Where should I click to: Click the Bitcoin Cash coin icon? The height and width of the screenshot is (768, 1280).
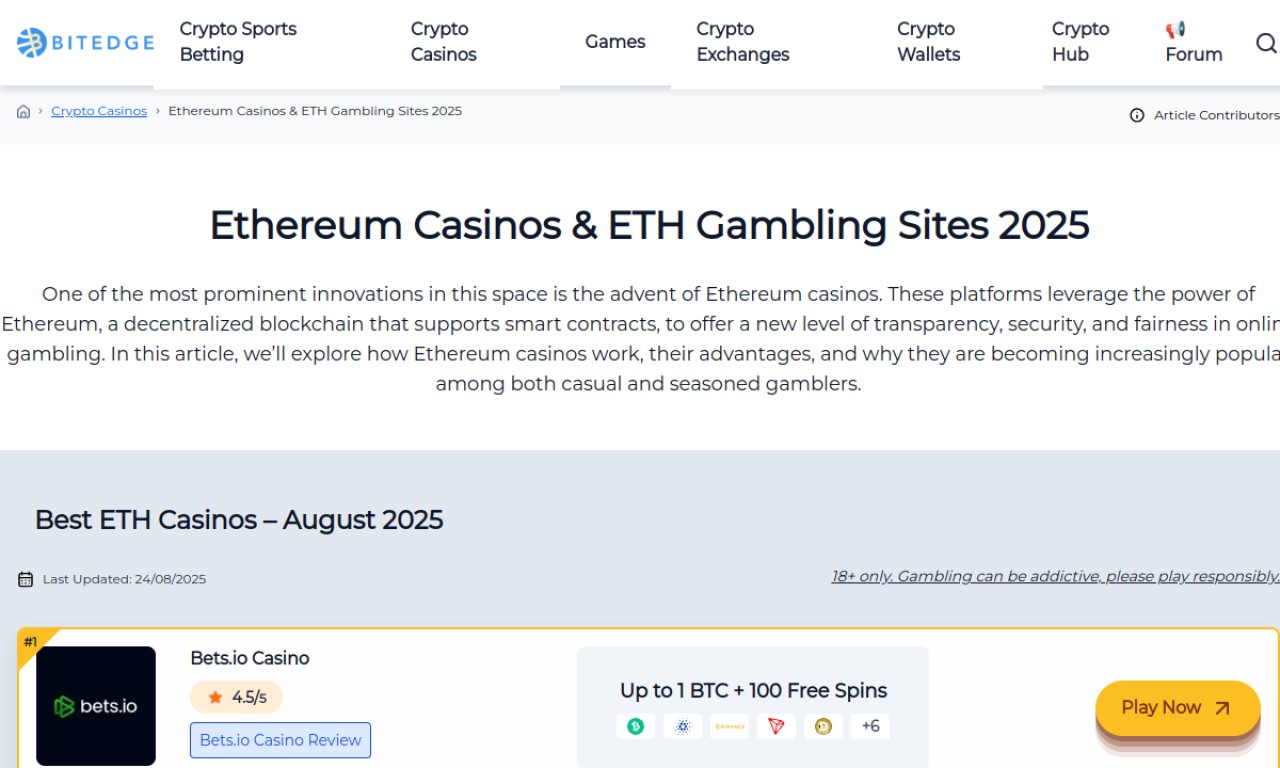[x=636, y=727]
